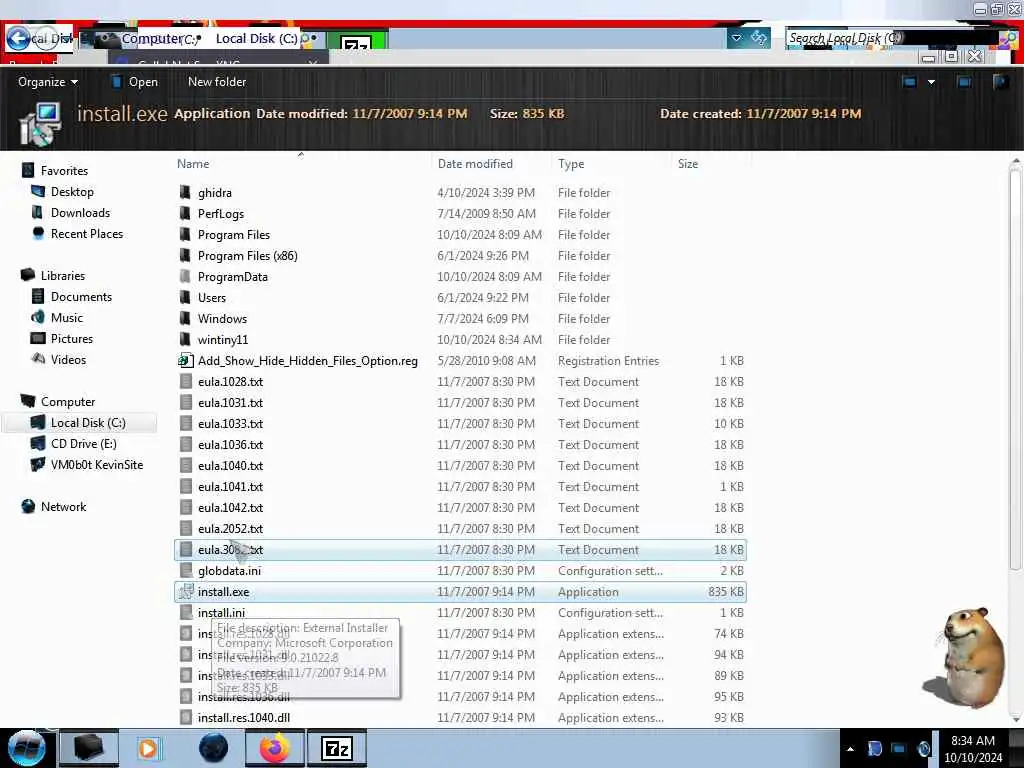Open 7-Zip from the taskbar

click(x=337, y=748)
